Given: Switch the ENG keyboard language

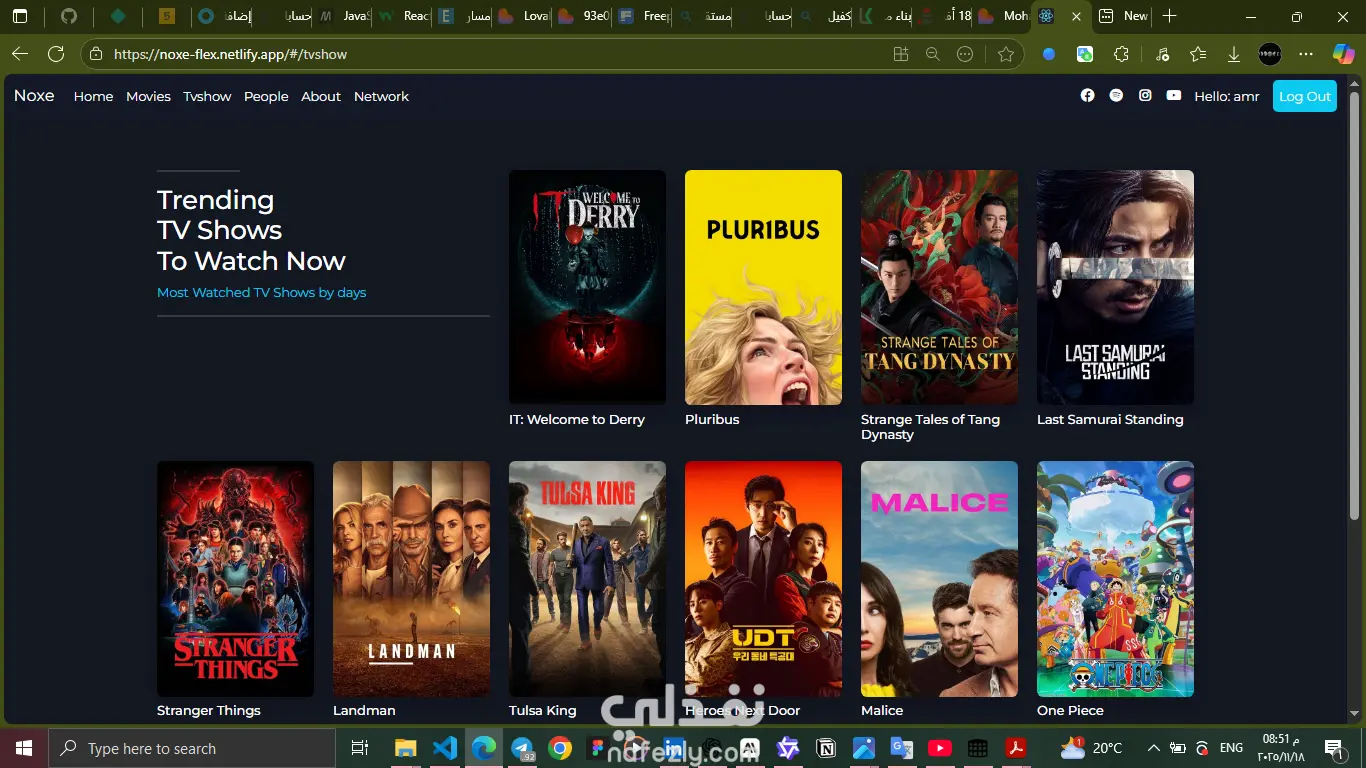Looking at the screenshot, I should (1231, 748).
